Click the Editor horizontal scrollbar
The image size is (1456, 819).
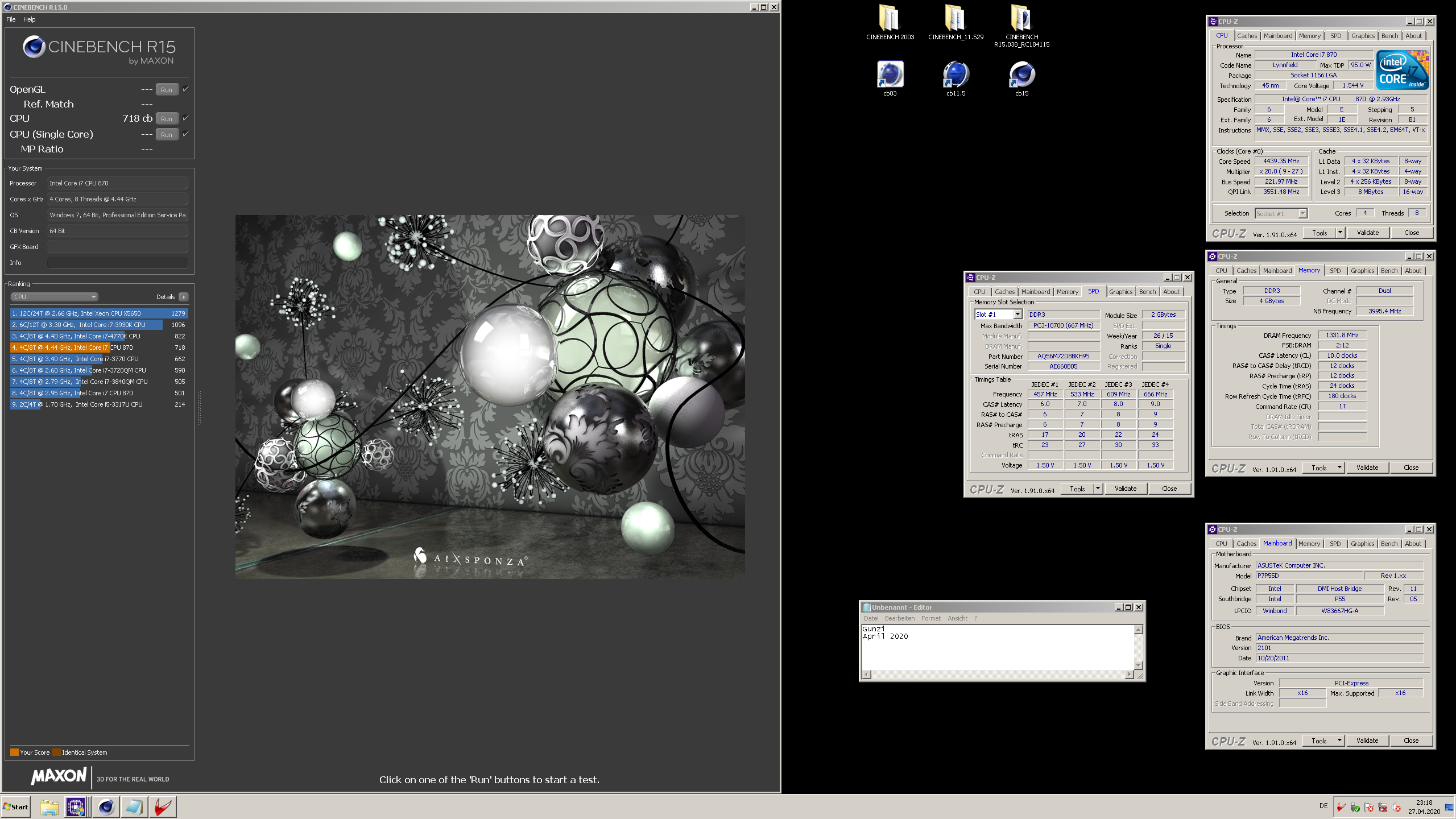998,675
